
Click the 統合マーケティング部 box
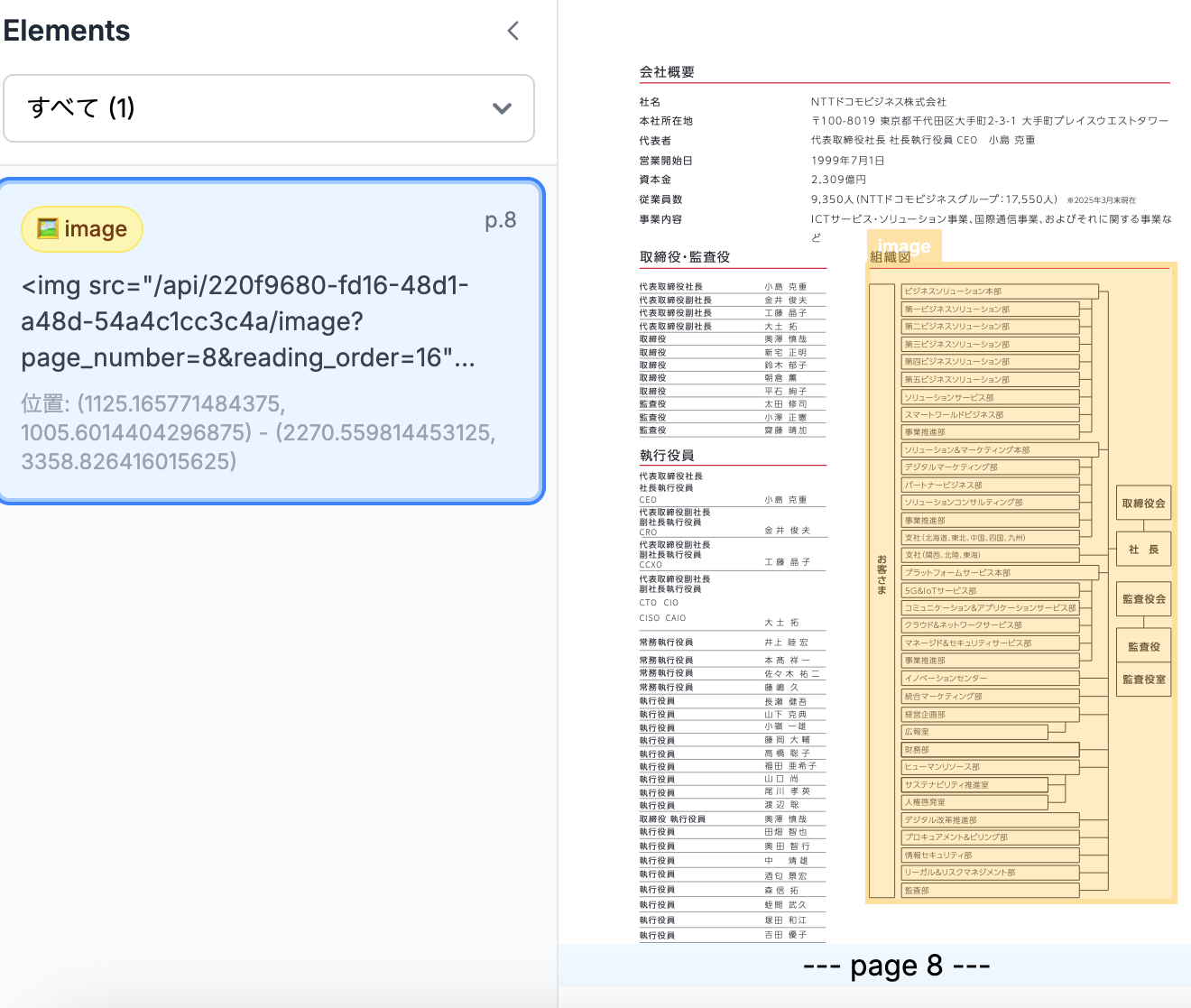[990, 697]
